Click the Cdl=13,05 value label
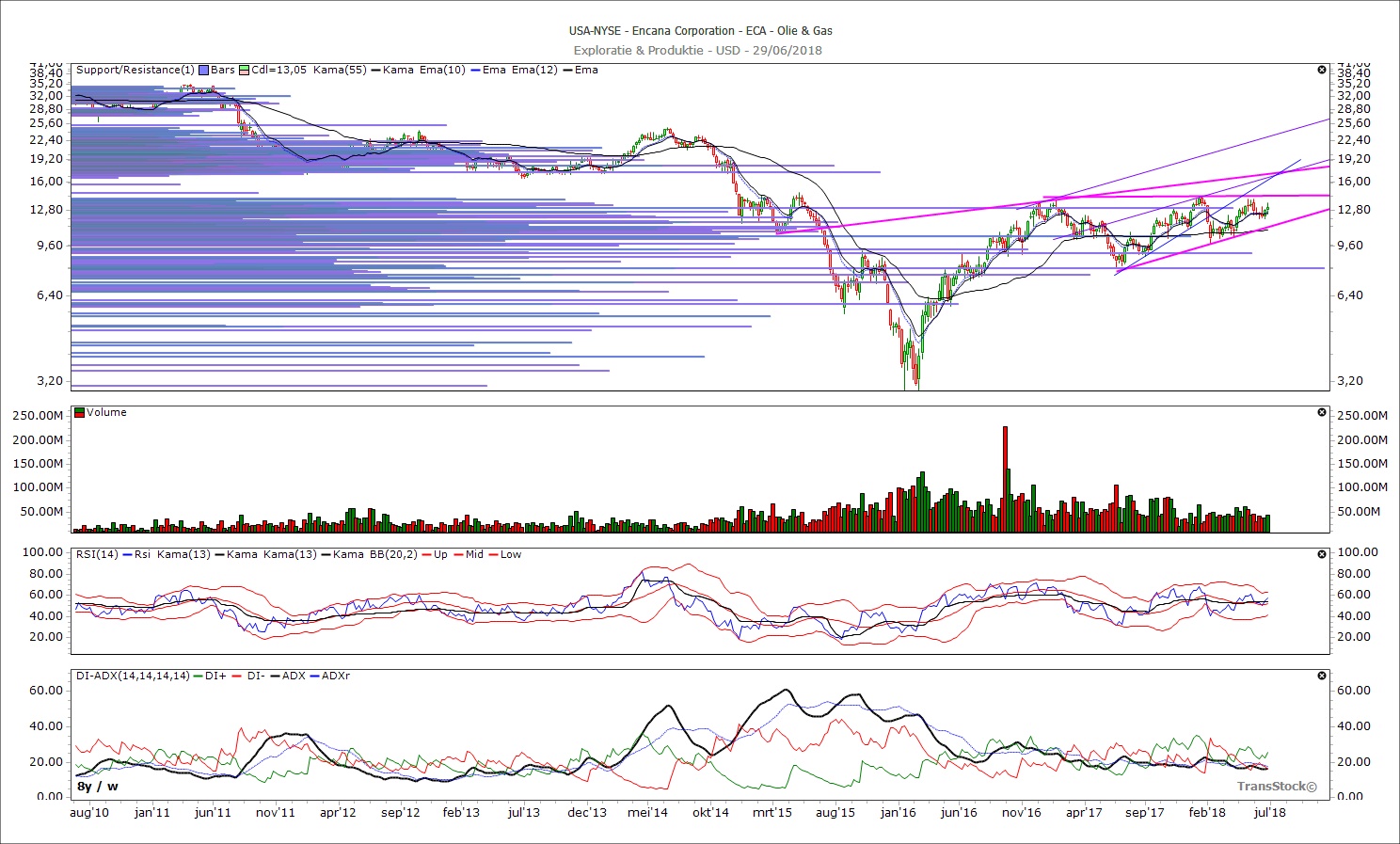This screenshot has height=844, width=1400. (x=278, y=70)
